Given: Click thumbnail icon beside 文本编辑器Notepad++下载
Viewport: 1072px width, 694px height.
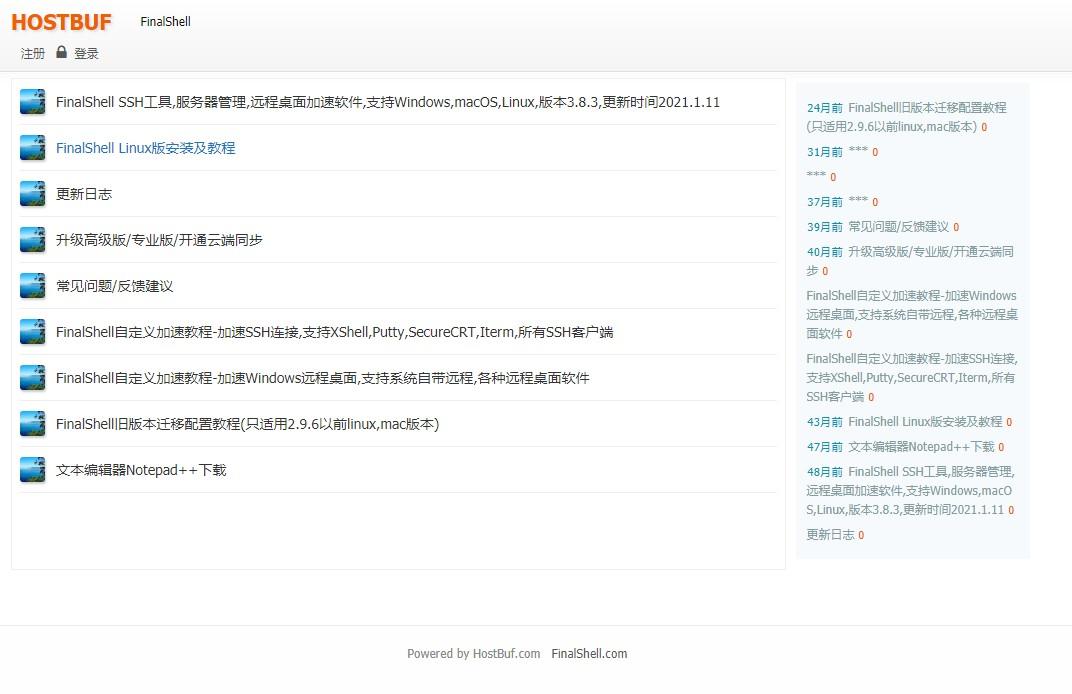Looking at the screenshot, I should (33, 470).
